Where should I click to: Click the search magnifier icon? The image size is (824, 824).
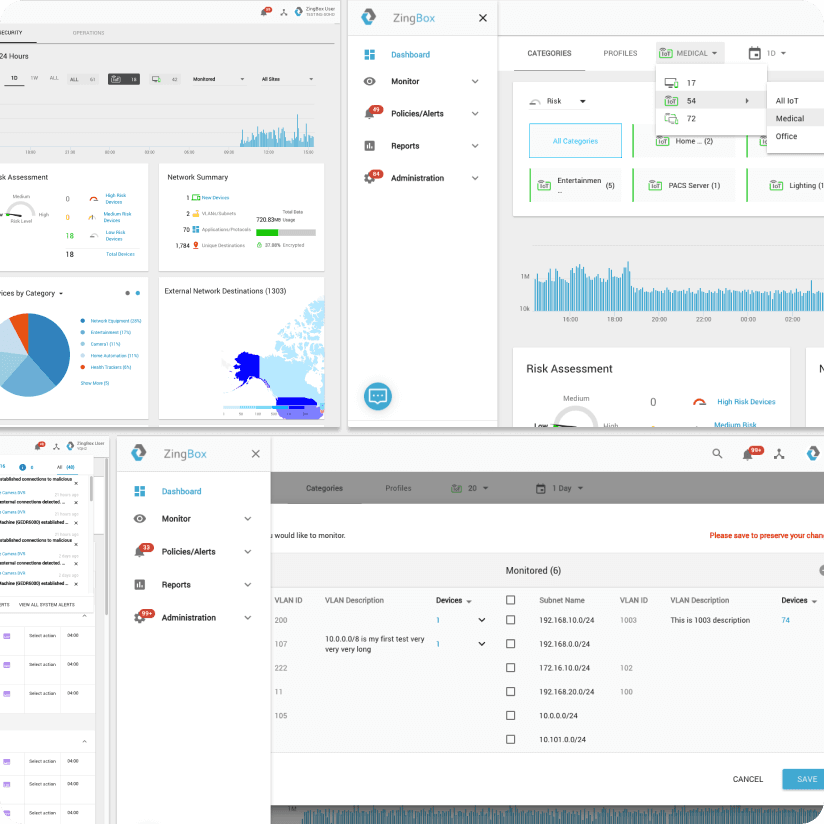point(717,453)
